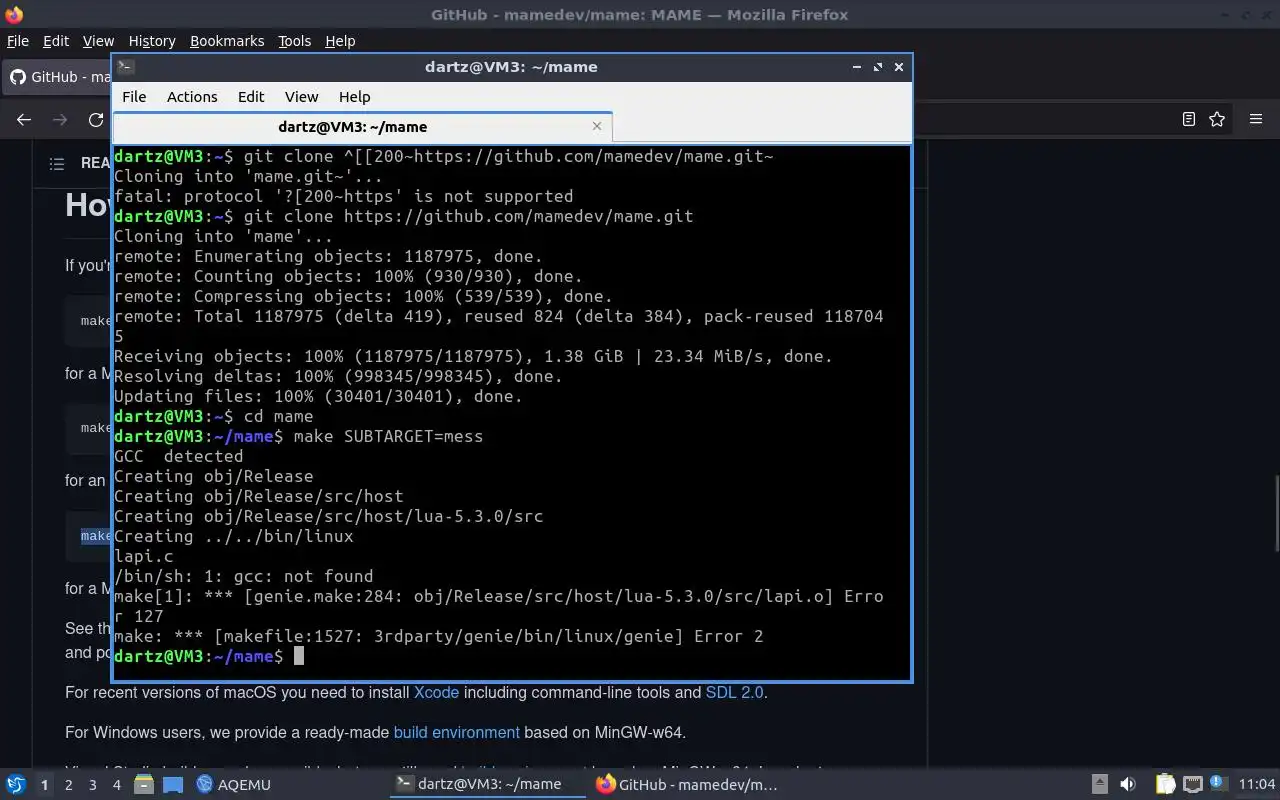Viewport: 1280px width, 800px height.
Task: Follow the Xcode link
Action: coord(436,692)
